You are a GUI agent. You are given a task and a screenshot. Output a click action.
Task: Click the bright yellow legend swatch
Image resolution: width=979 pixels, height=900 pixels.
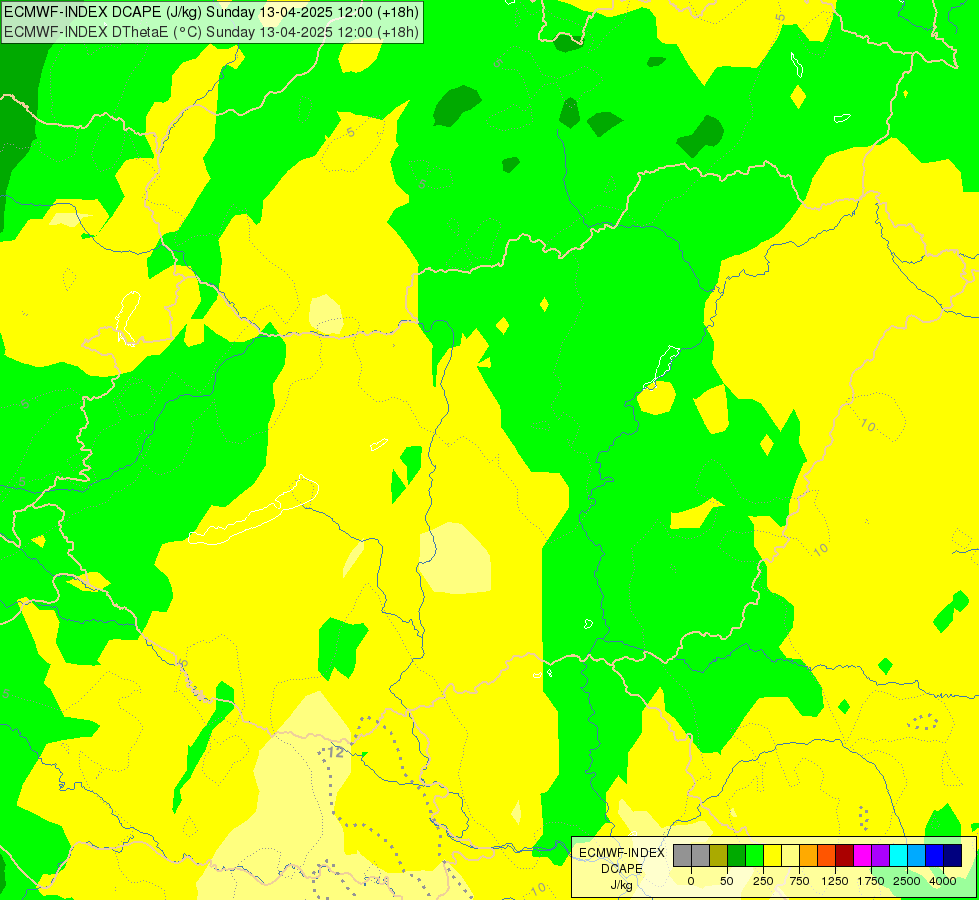point(772,855)
